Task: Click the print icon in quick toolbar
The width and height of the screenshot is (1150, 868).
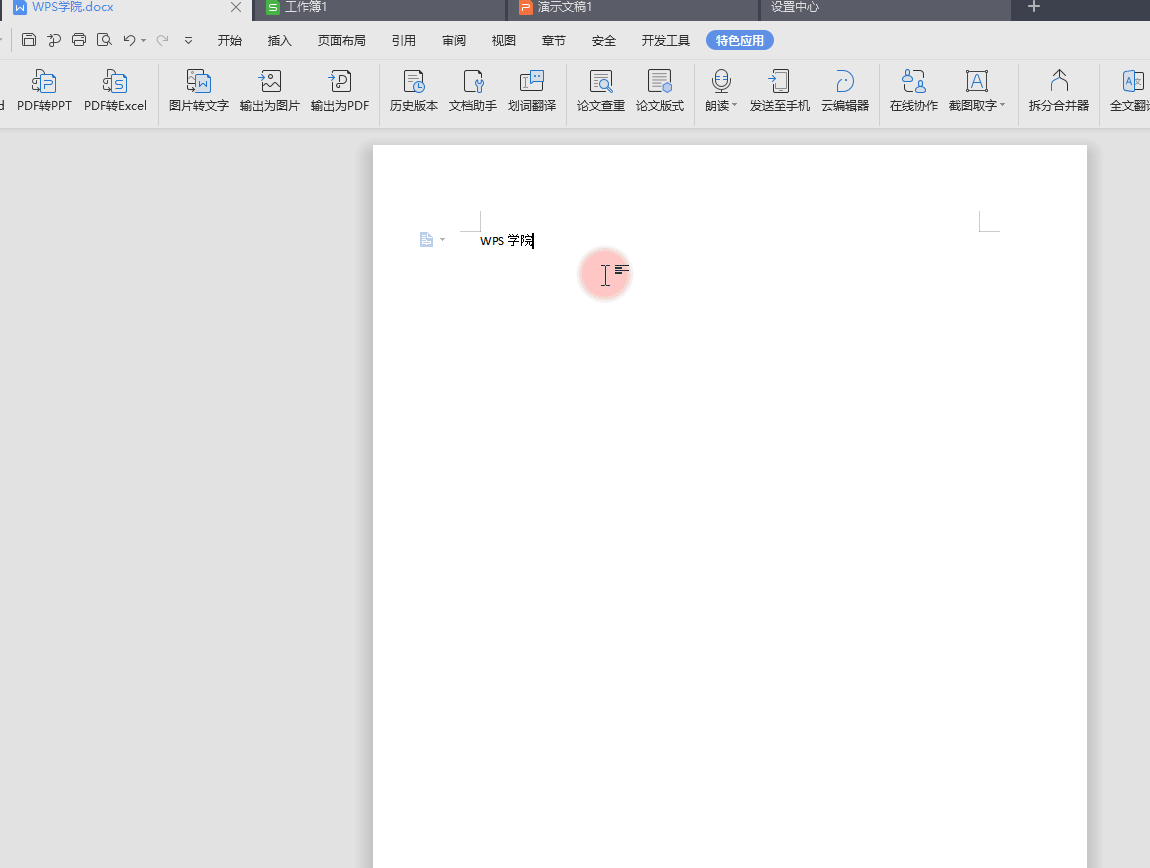Action: [x=78, y=40]
